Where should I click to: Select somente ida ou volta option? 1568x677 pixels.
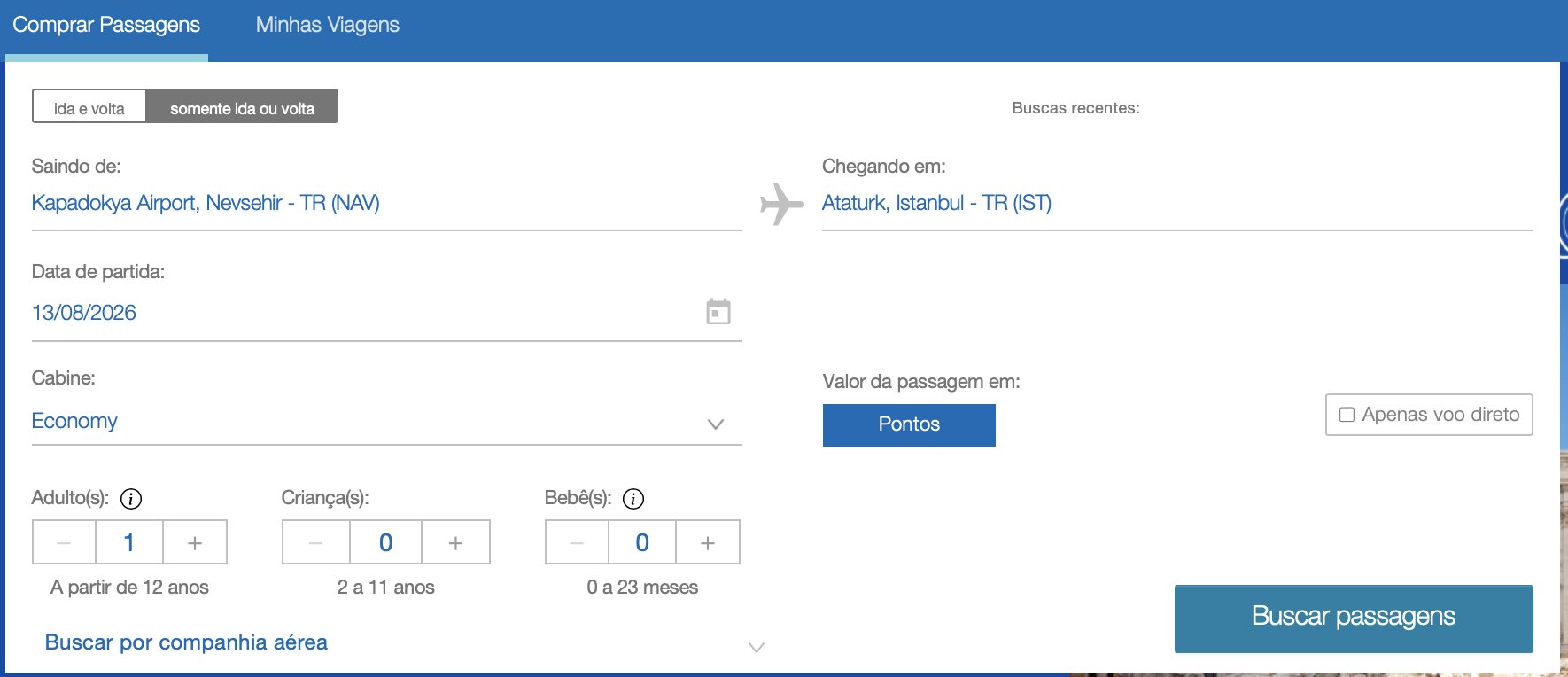pyautogui.click(x=242, y=107)
